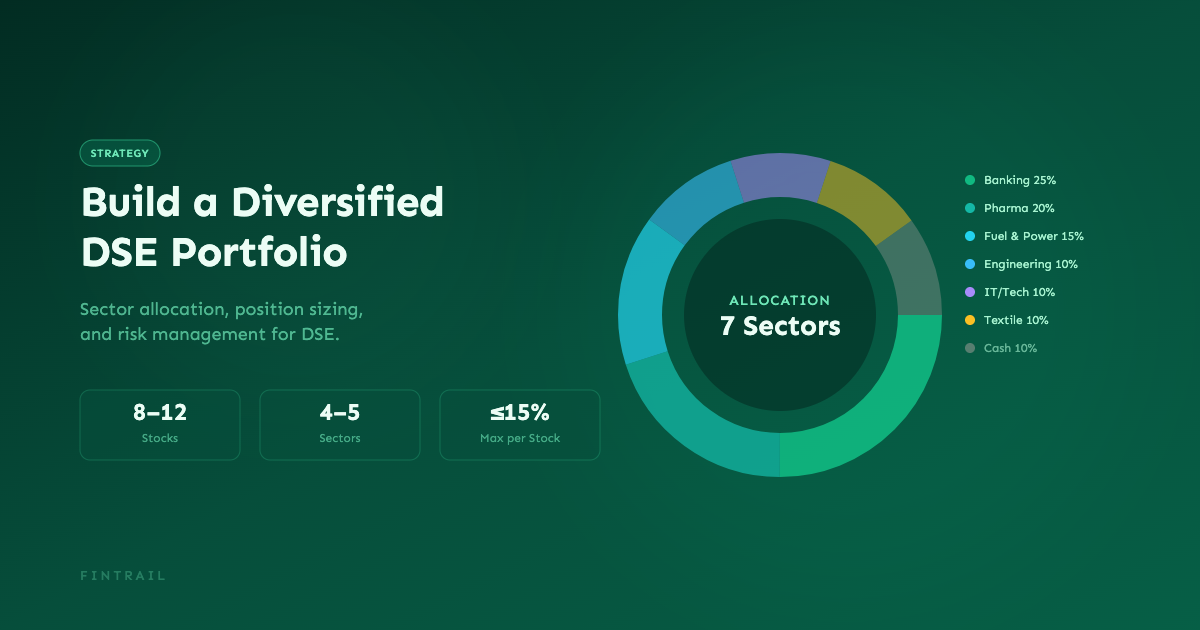Click the FINTRAIL logo text

123,576
